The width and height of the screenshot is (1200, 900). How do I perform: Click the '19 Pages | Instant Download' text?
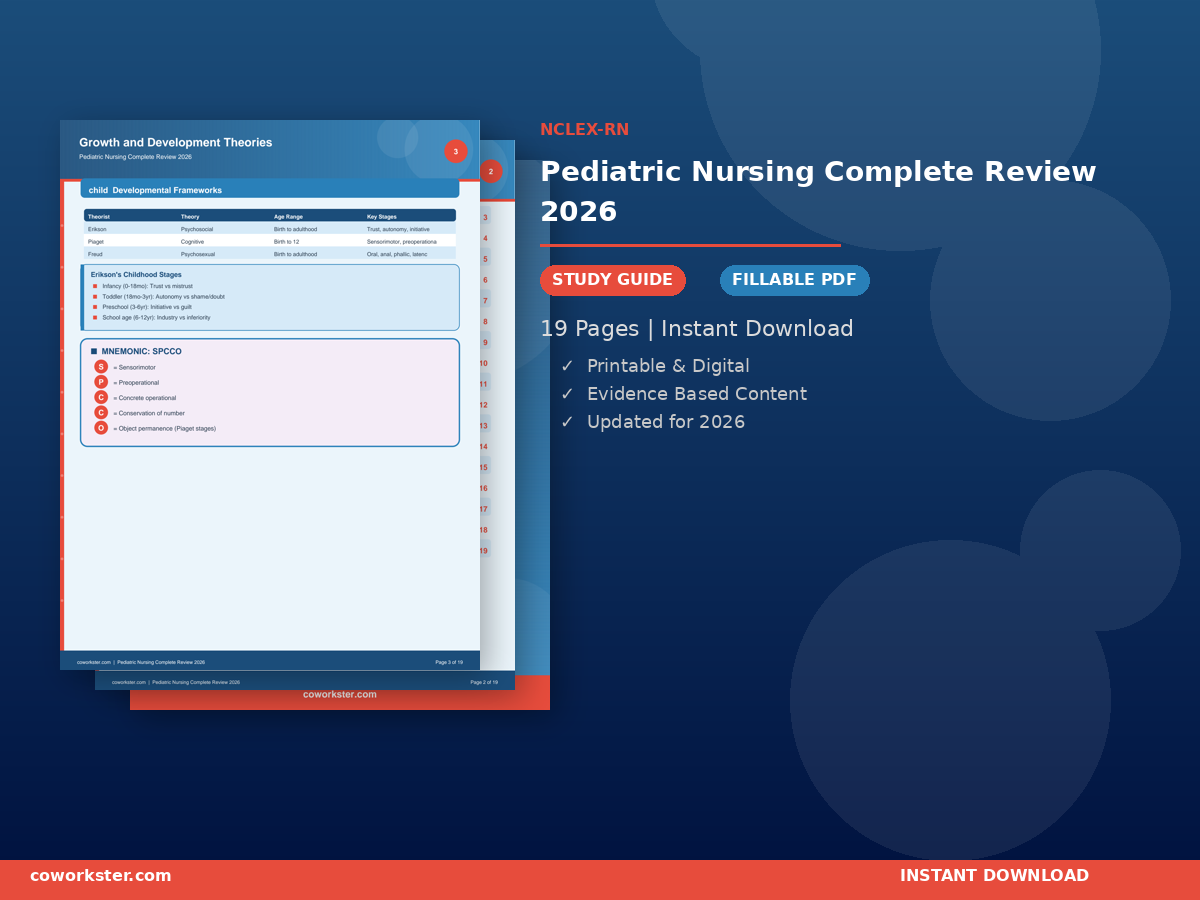[697, 329]
